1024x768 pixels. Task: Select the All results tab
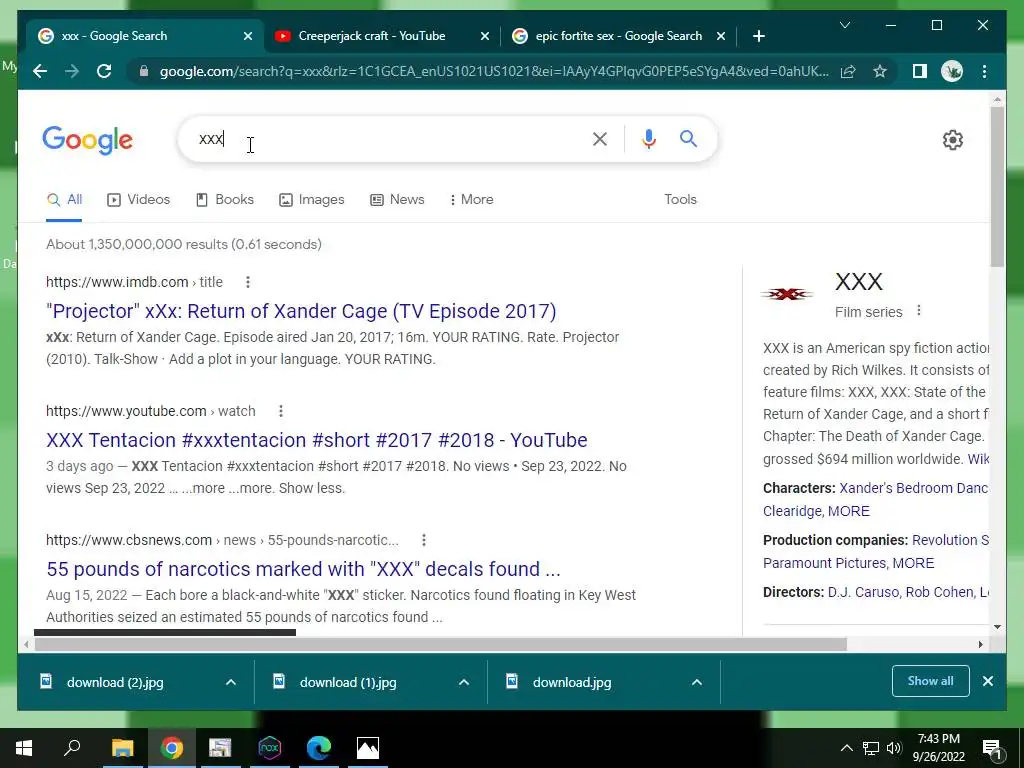pyautogui.click(x=64, y=200)
